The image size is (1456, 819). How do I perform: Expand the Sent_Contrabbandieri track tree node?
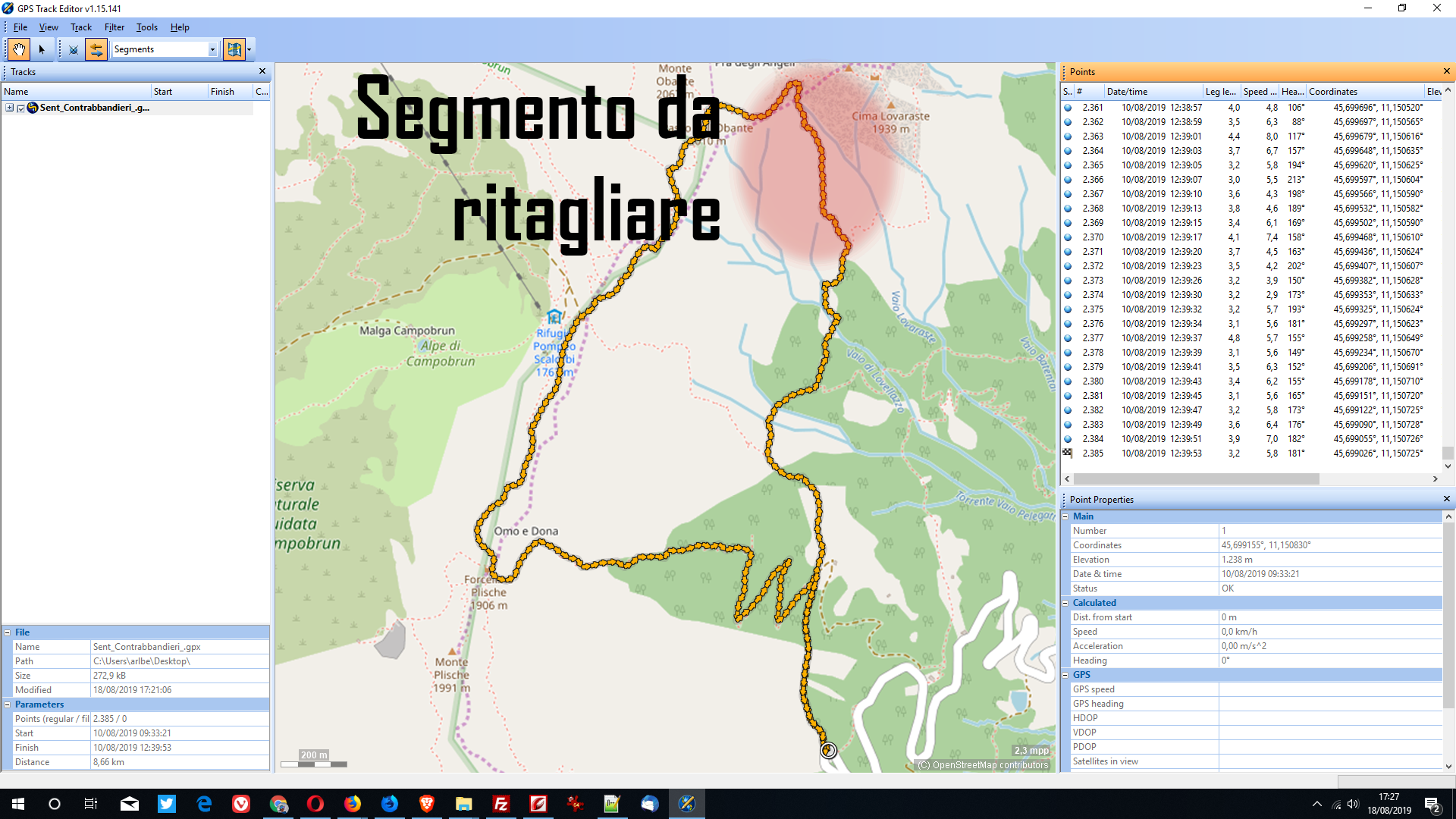(x=10, y=108)
